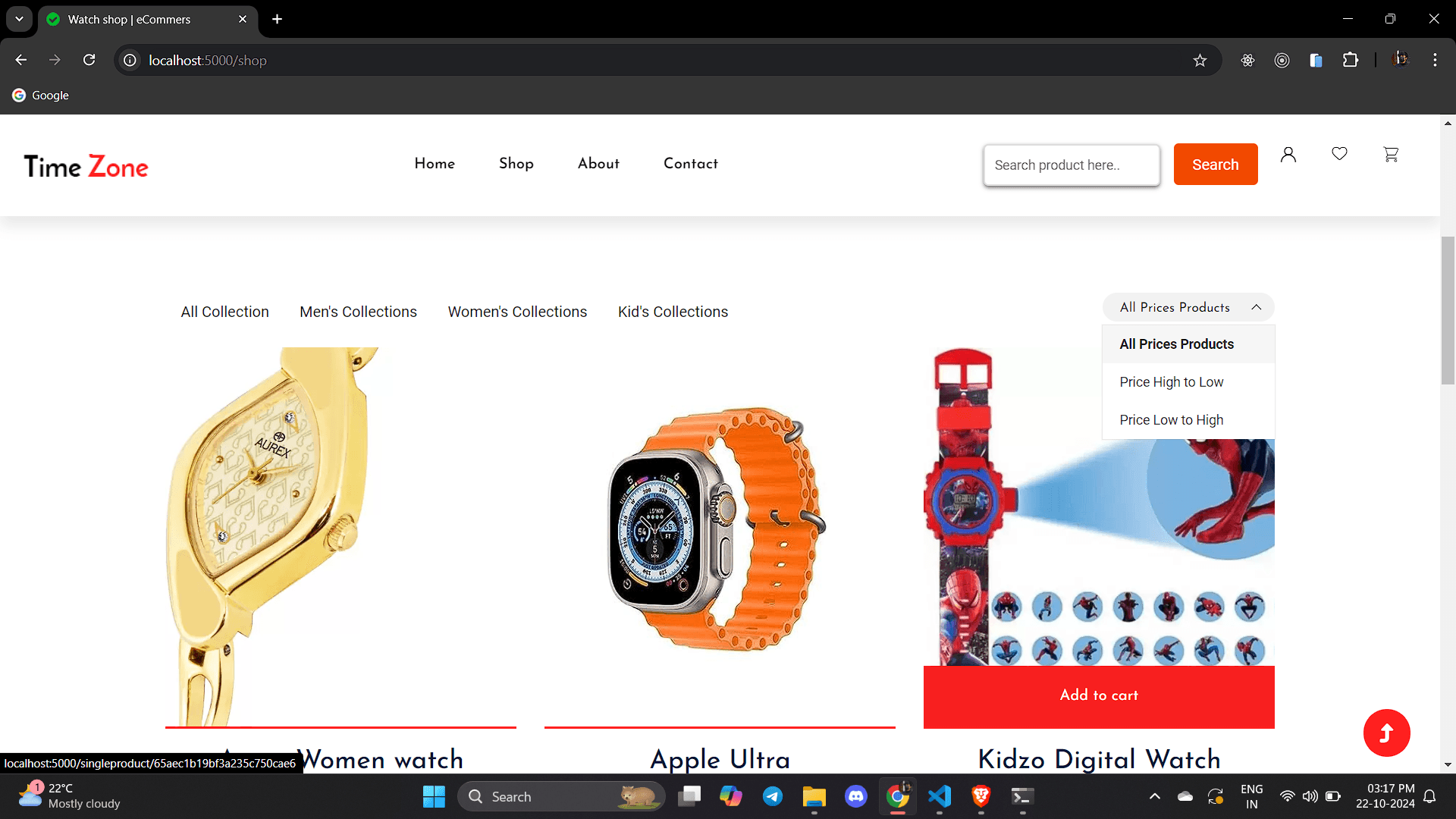This screenshot has height=819, width=1456.
Task: Bookmark this page with the star icon
Action: [x=1200, y=61]
